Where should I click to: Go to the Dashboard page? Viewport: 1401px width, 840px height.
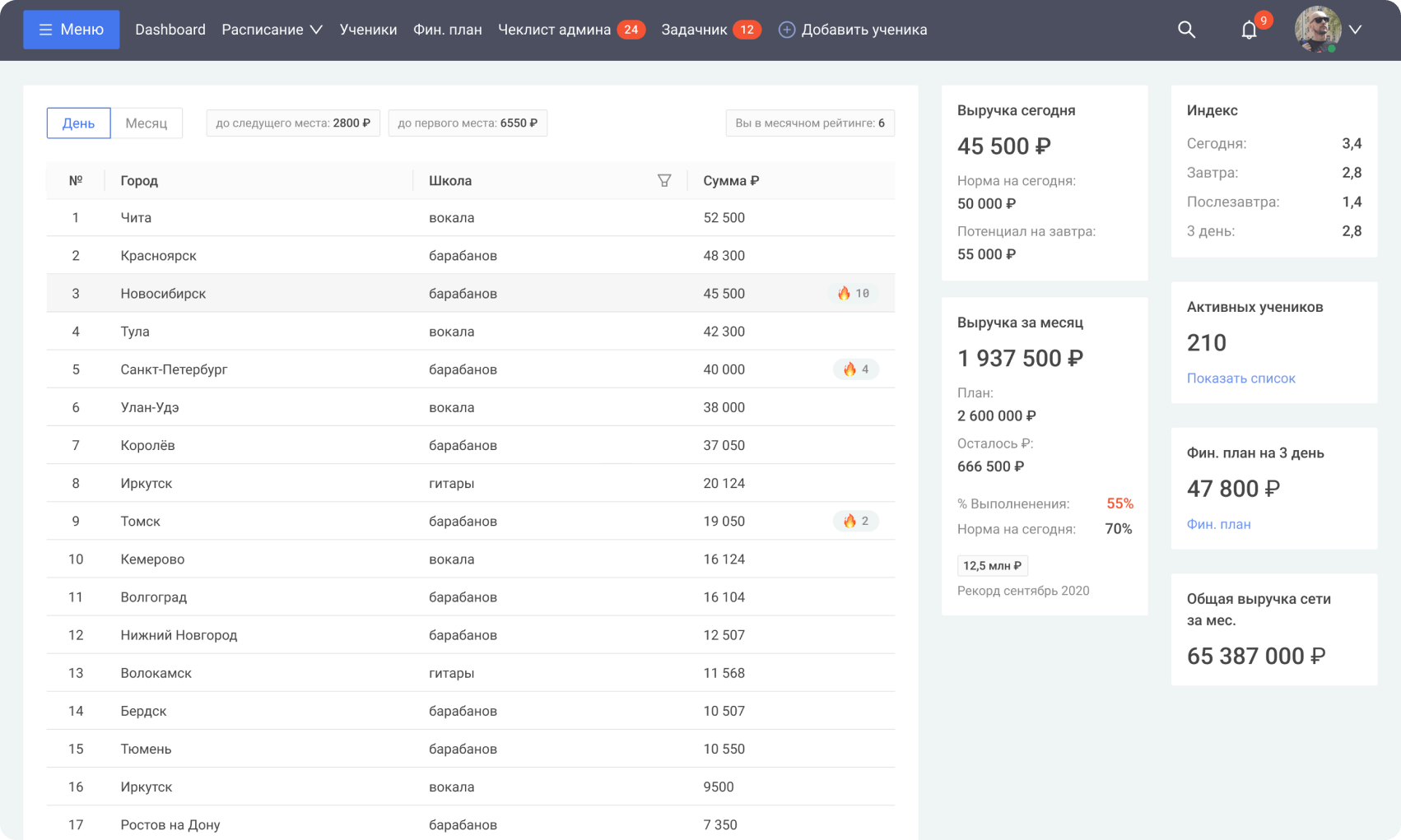click(170, 30)
